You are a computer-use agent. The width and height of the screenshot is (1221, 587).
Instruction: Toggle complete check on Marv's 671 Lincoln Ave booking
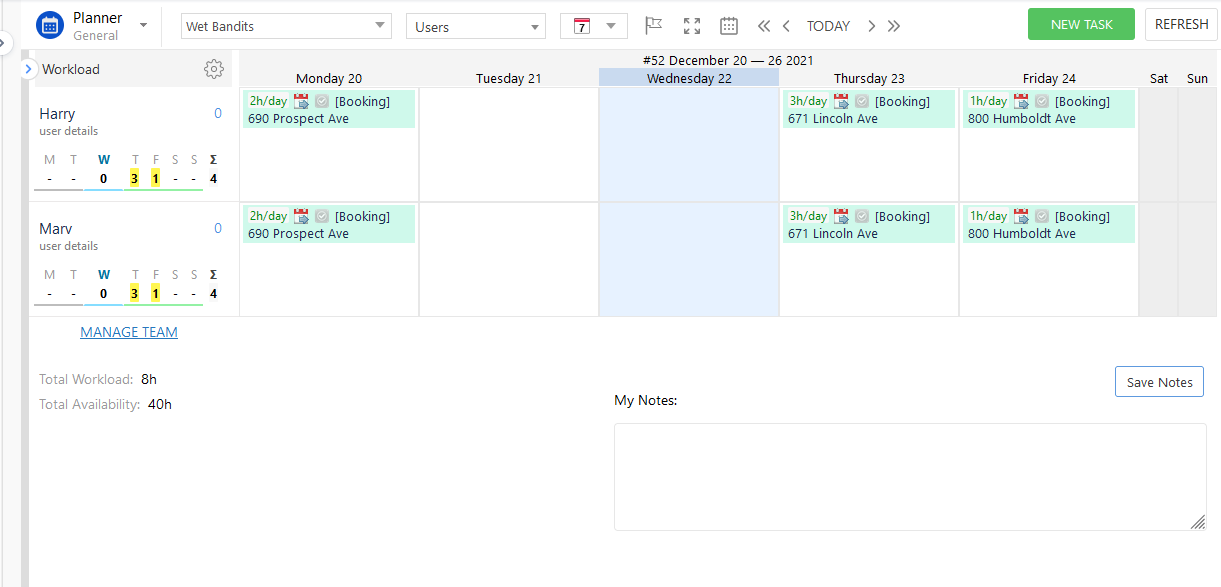pos(862,216)
